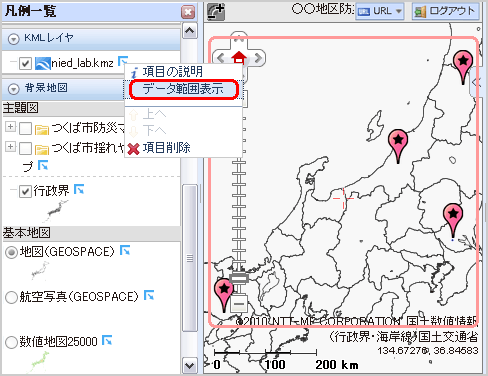Click the zoom out minus button
The image size is (488, 376).
coord(239,304)
